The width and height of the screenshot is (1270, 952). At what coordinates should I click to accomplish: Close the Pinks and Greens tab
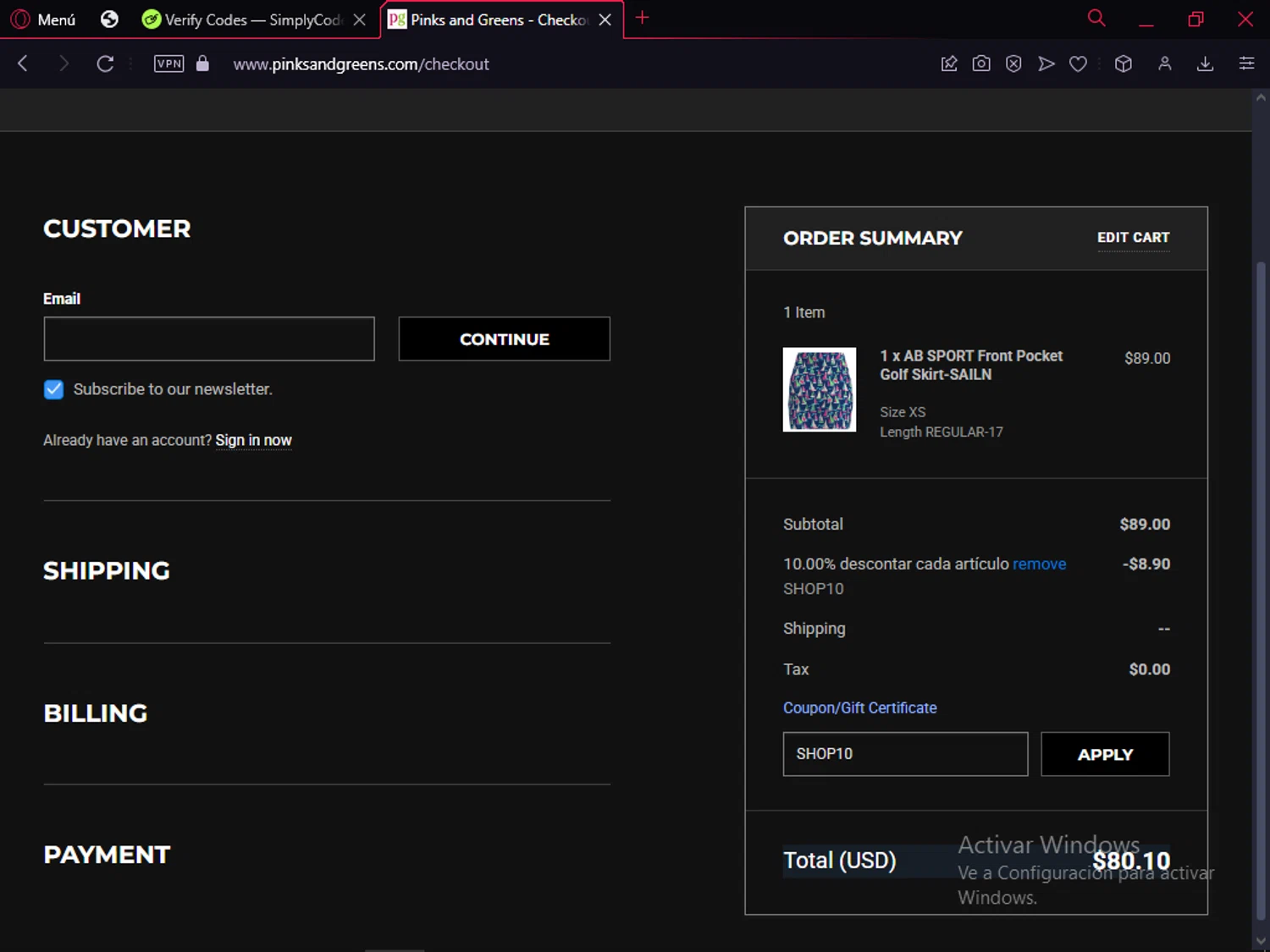[605, 19]
